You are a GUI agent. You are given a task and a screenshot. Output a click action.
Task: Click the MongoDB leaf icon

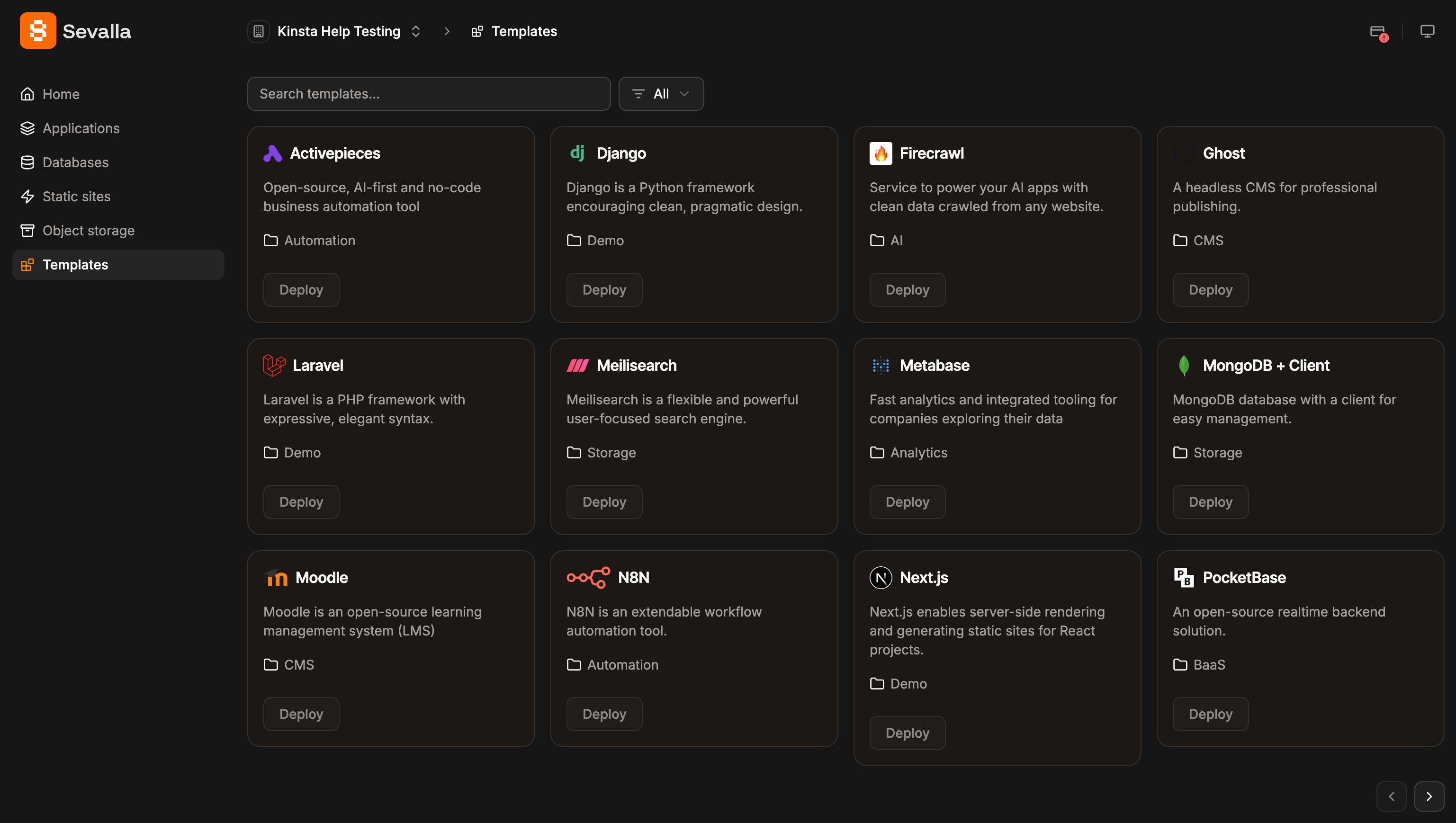[1184, 365]
